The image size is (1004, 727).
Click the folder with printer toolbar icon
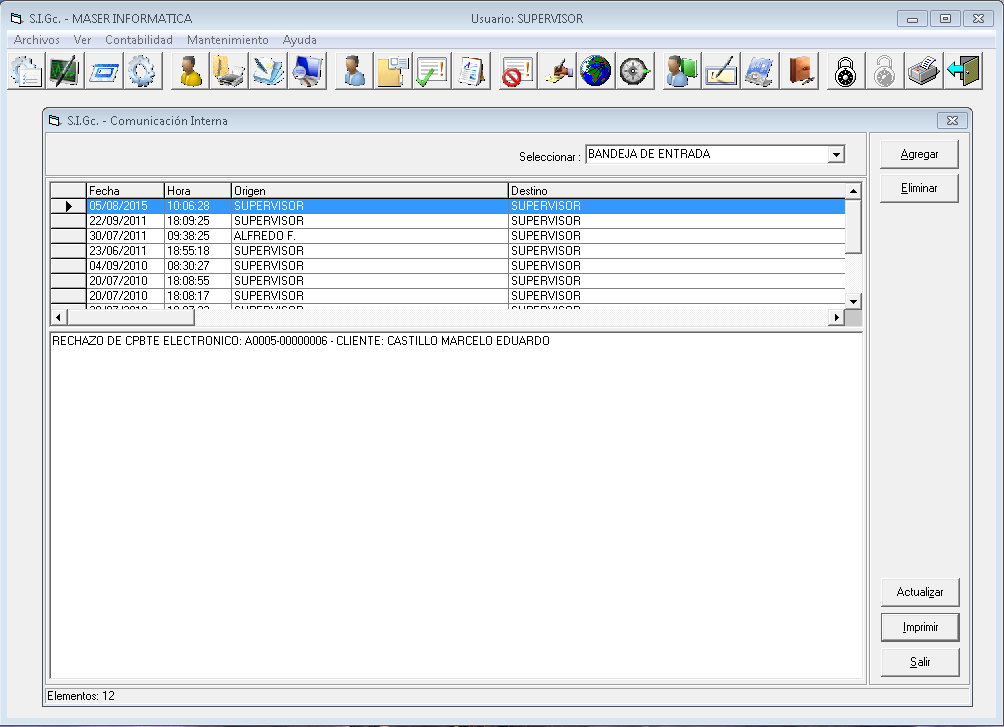tap(229, 71)
